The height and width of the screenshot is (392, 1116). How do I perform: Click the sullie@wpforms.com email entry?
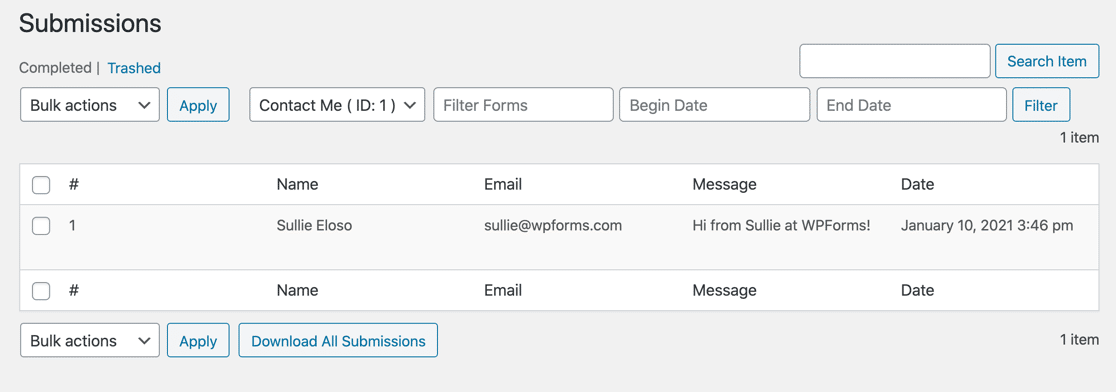[x=553, y=226]
